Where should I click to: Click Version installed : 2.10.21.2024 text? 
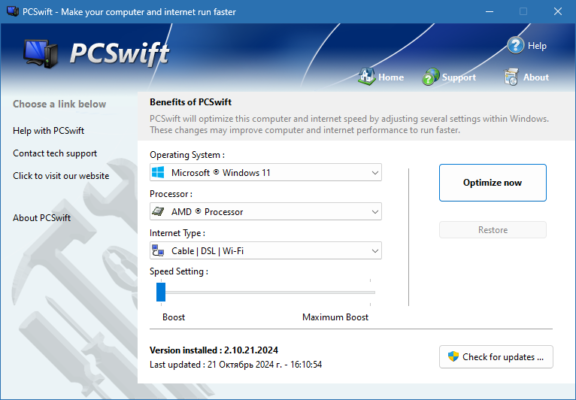click(x=214, y=350)
